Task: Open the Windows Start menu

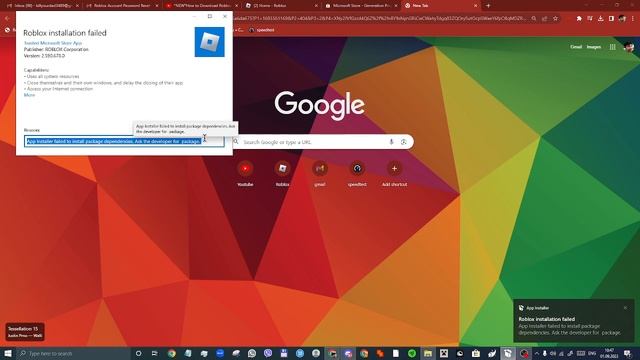Action: [8, 353]
